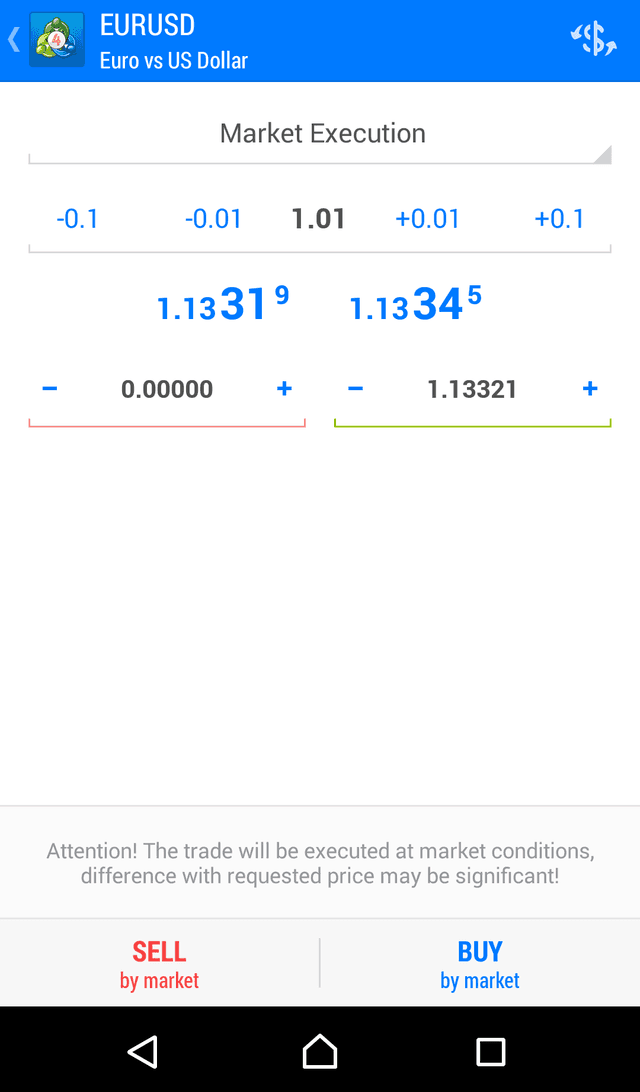Execute SELL by market
Screen dimensions: 640x1092
(159, 961)
